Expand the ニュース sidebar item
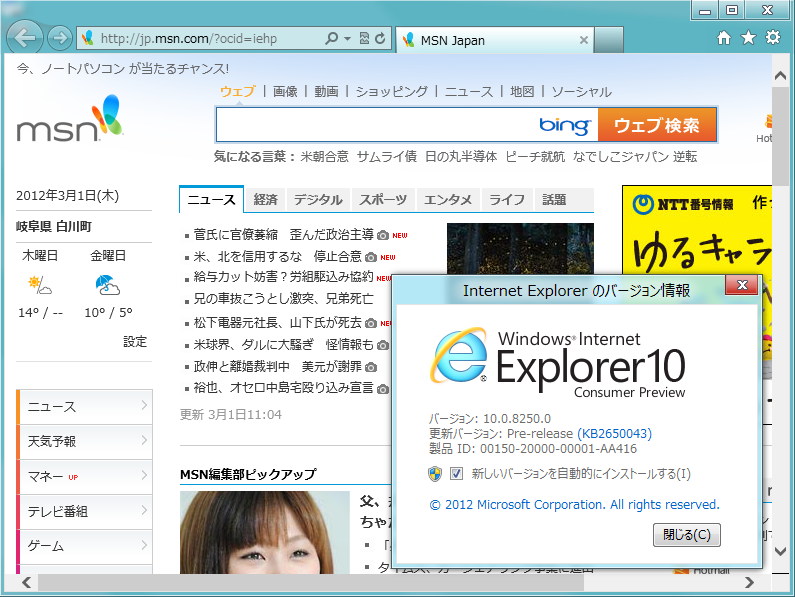The height and width of the screenshot is (597, 795). point(85,406)
